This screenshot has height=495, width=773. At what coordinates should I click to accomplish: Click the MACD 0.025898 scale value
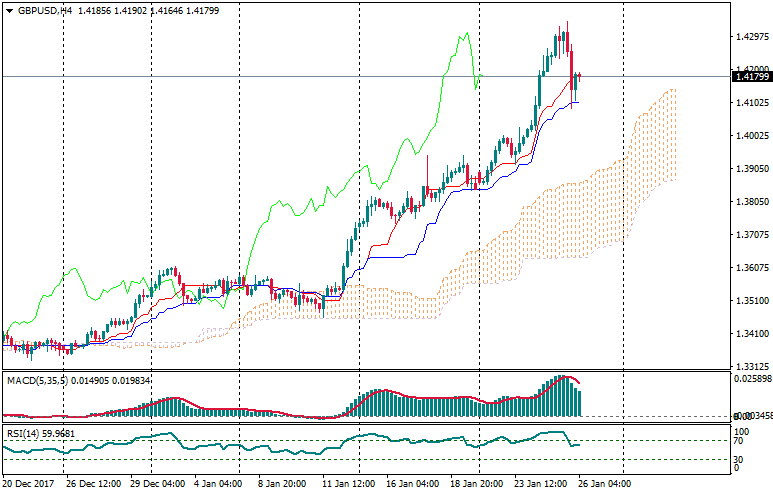click(750, 380)
